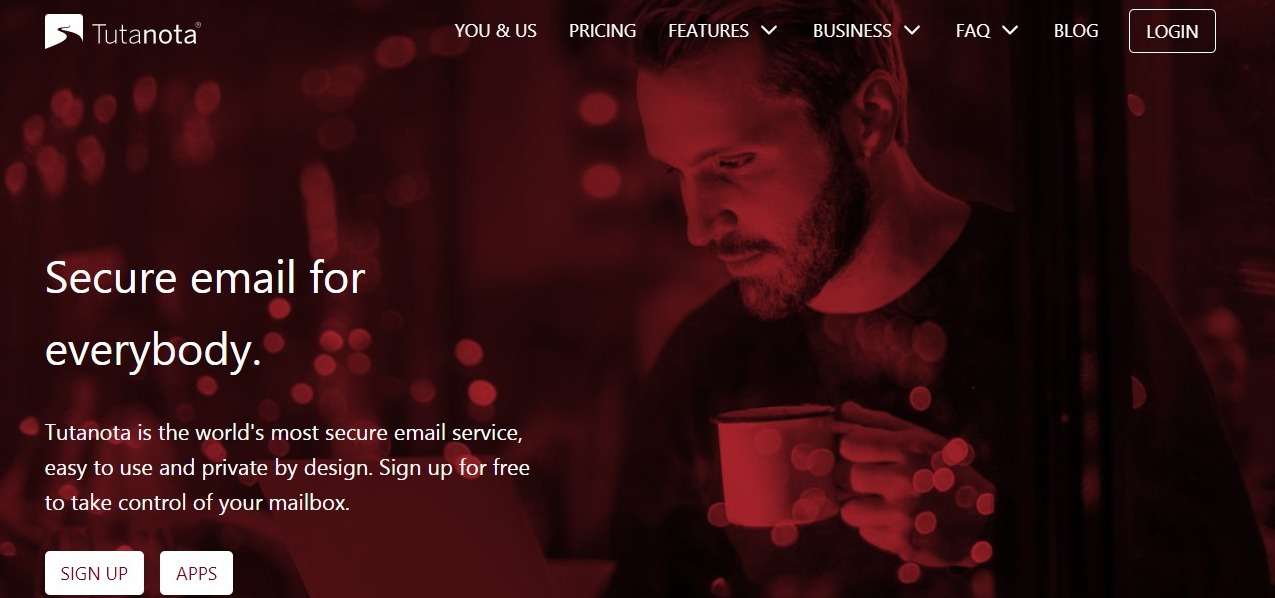Open the APPS button

[x=196, y=573]
